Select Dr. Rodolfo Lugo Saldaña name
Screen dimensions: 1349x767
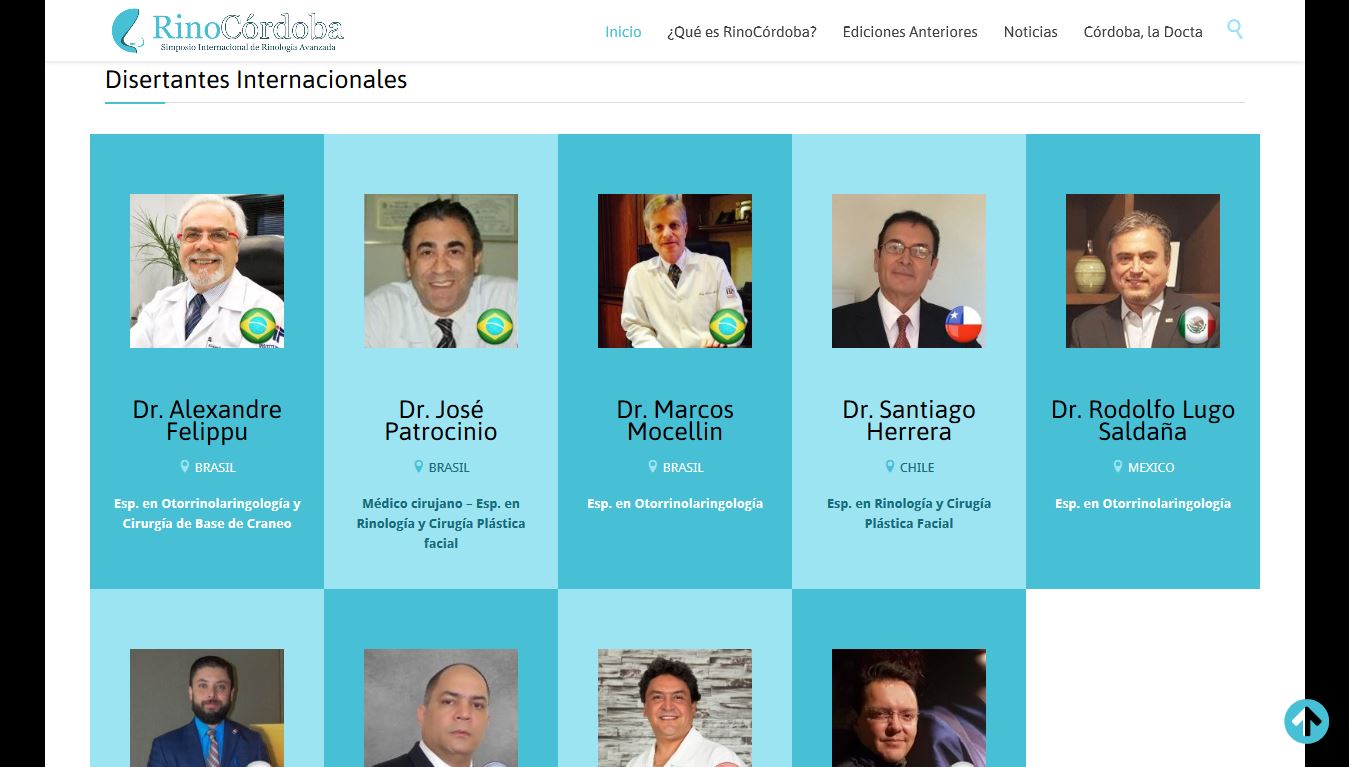tap(1143, 420)
